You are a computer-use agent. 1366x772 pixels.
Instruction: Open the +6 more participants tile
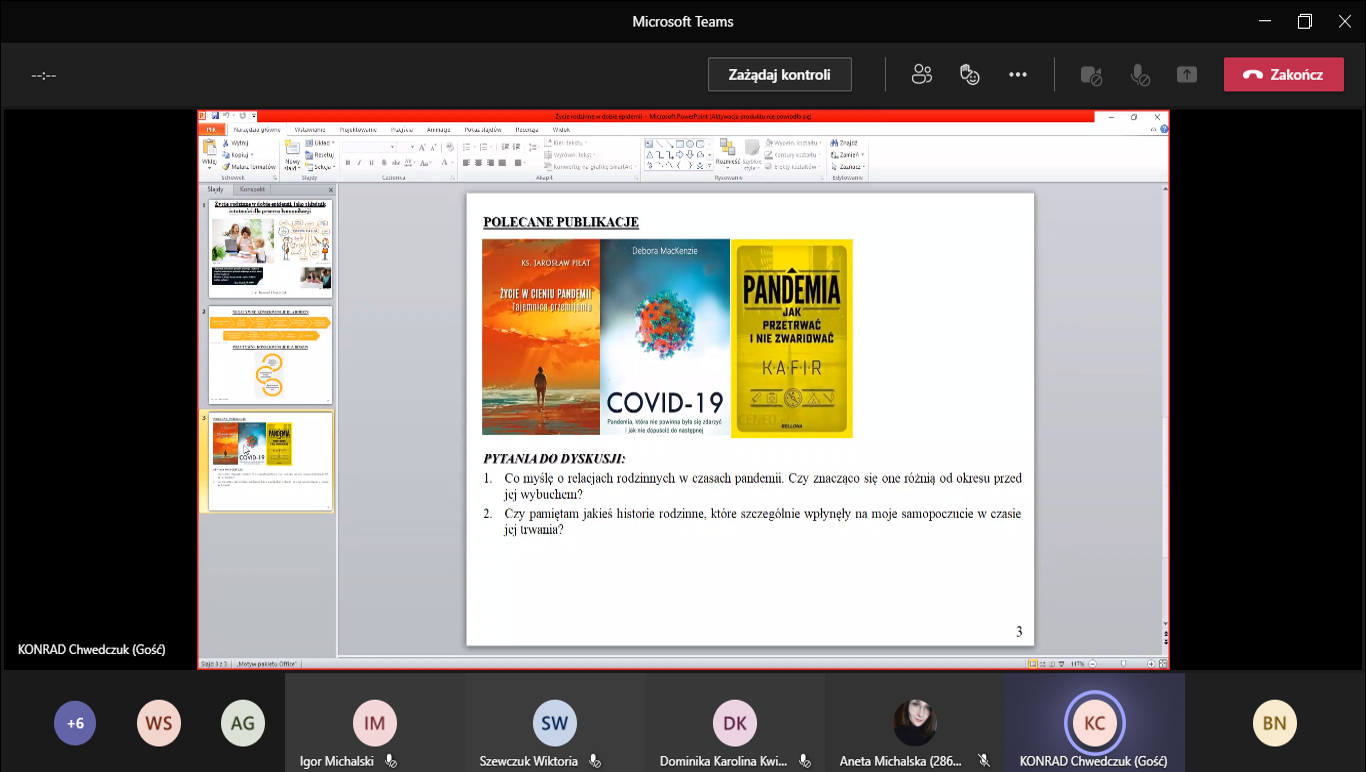coord(75,723)
